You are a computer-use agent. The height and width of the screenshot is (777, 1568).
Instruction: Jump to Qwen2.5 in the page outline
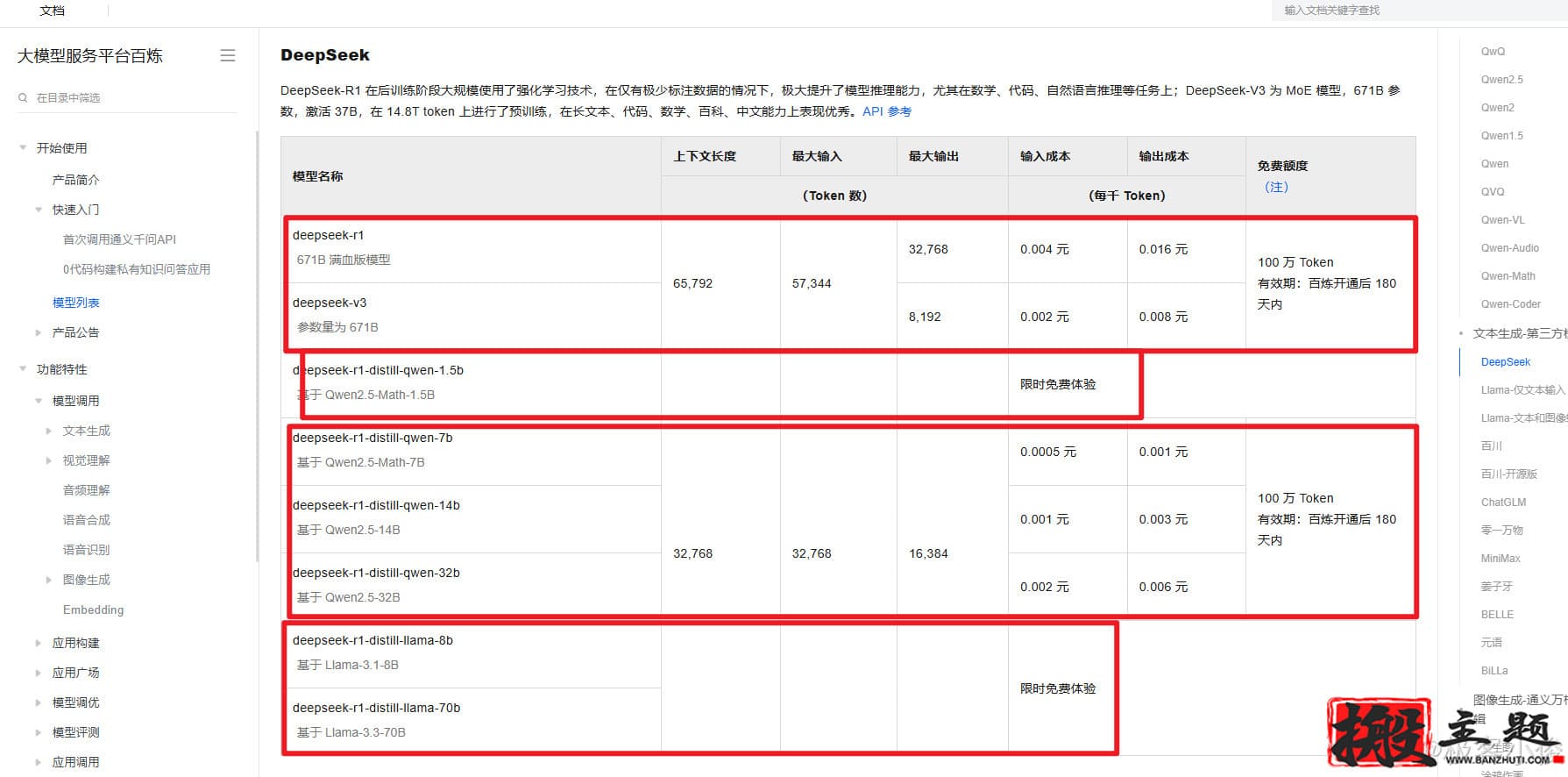pos(1502,80)
